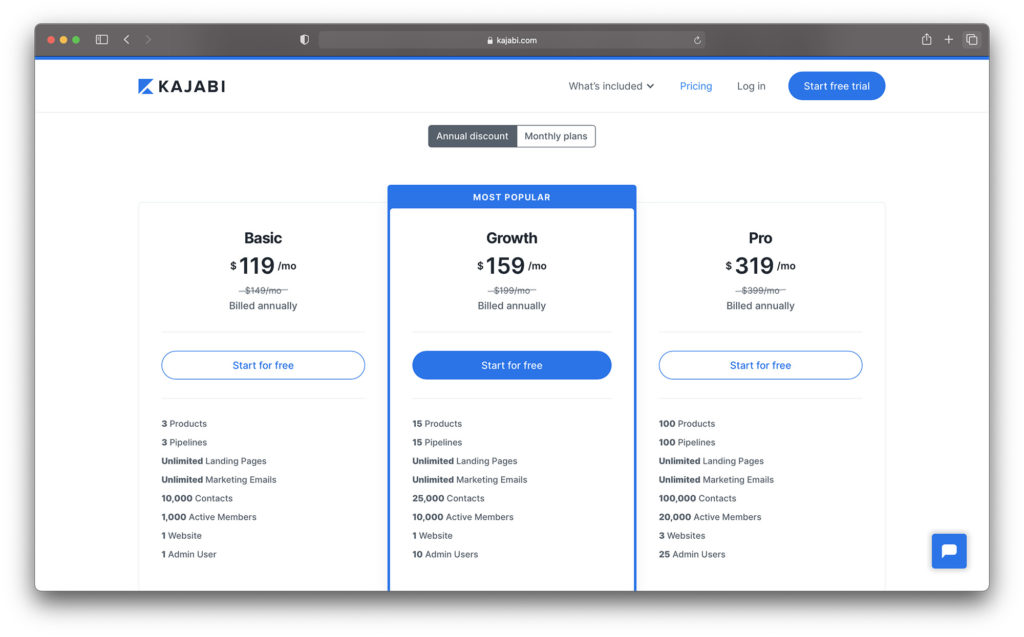Screen dimensions: 1024x637
Task: Expand the What's included dropdown
Action: [611, 86]
